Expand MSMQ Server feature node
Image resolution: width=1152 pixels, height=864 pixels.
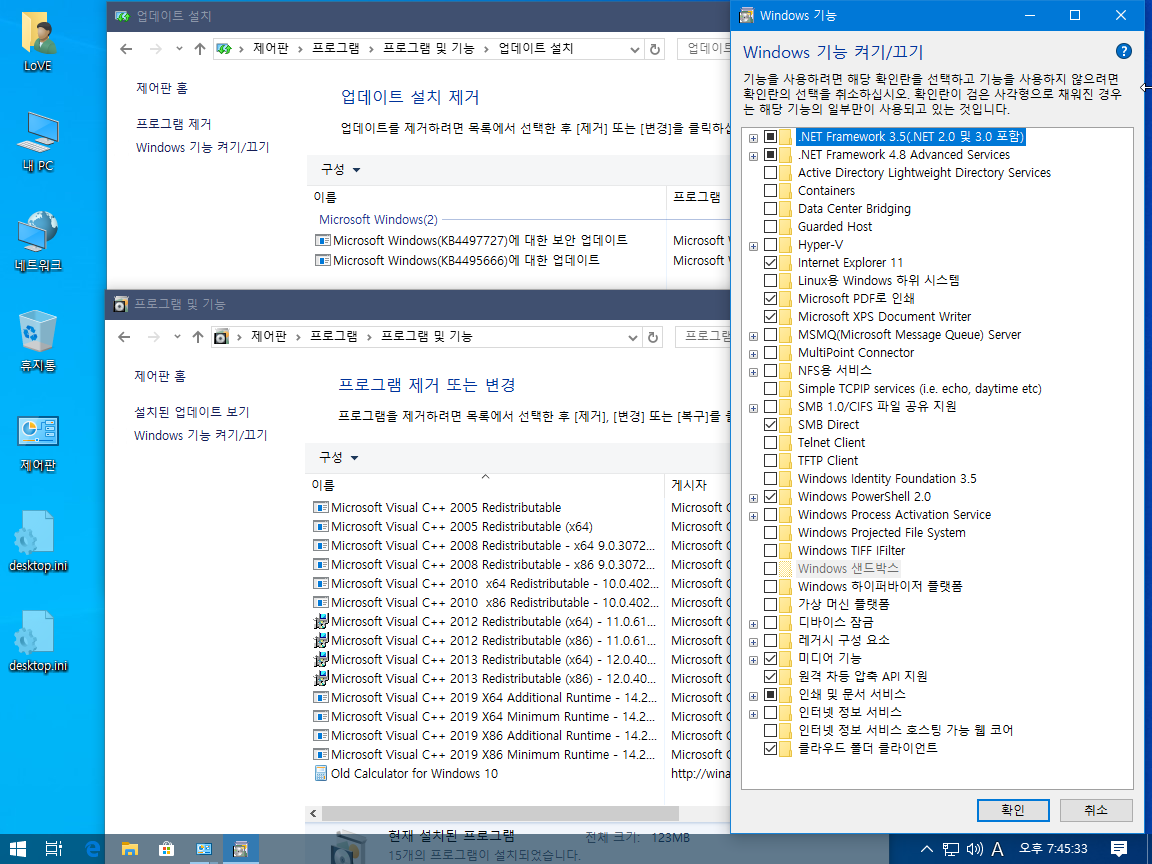coord(753,336)
